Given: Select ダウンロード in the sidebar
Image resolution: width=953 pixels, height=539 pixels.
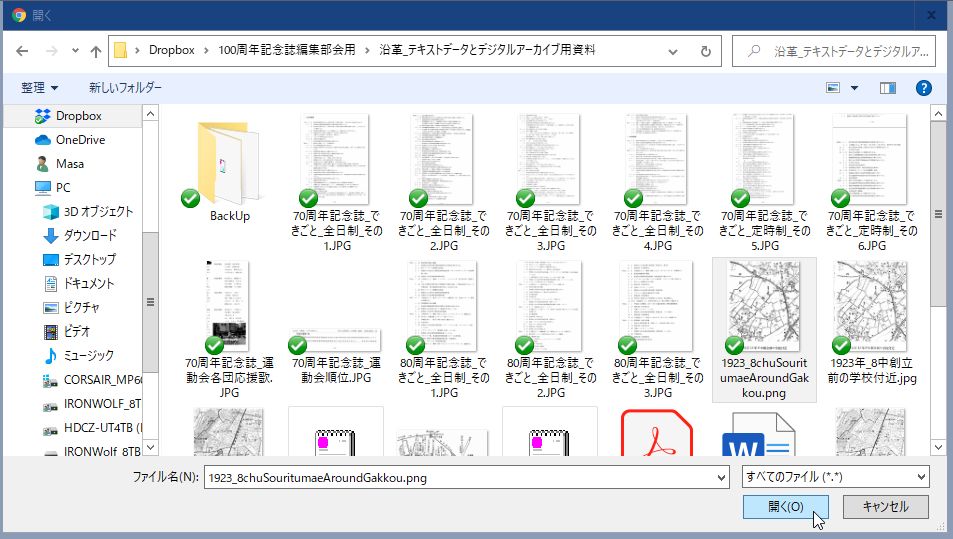Looking at the screenshot, I should (89, 235).
